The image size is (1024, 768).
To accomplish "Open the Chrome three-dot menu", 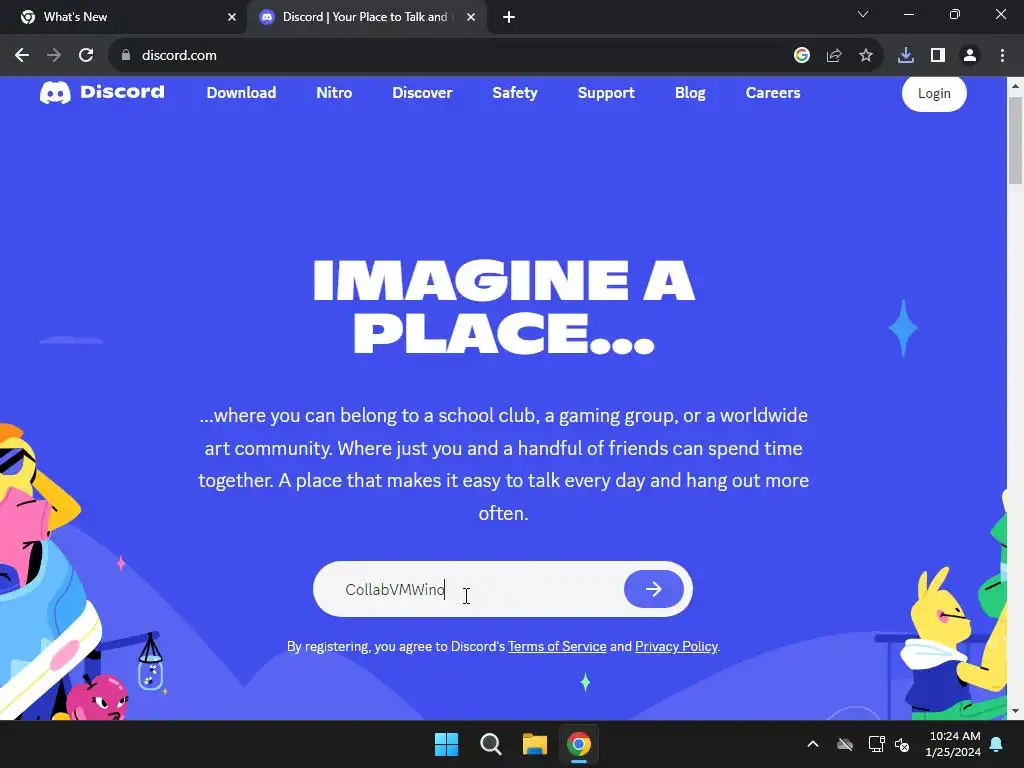I will pos(1002,56).
